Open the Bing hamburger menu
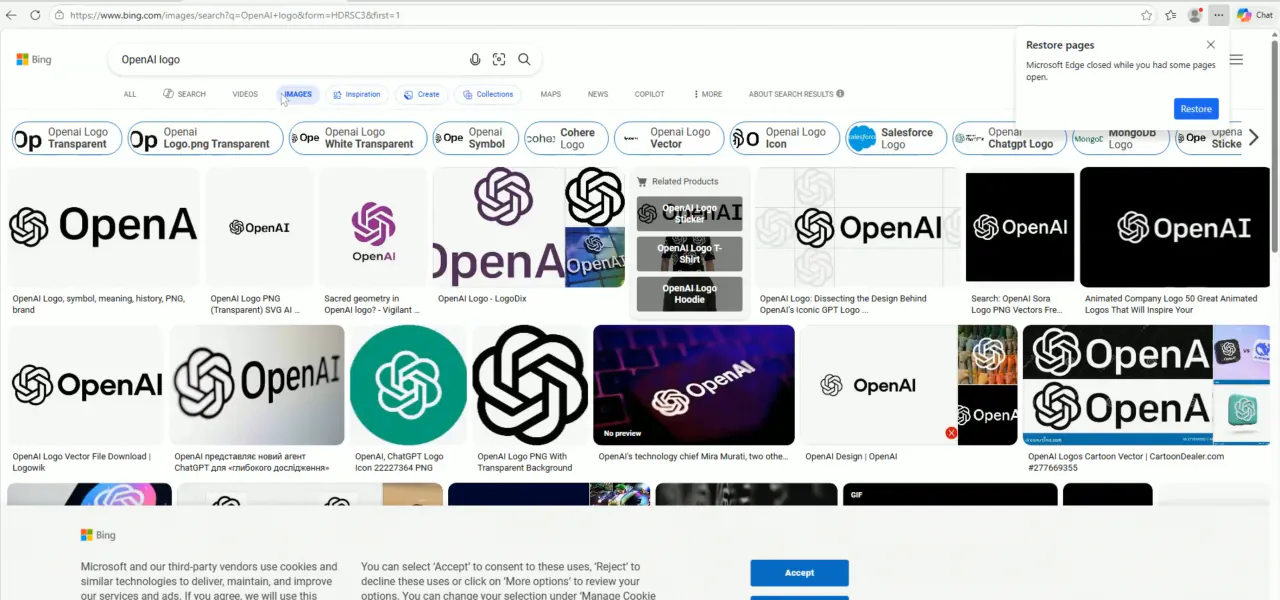 (1236, 60)
